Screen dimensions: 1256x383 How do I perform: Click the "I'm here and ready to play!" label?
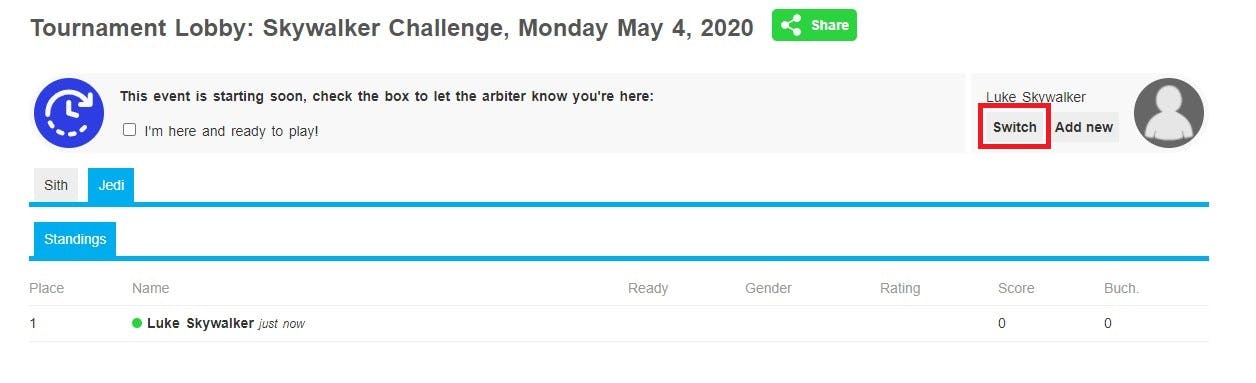pos(231,130)
